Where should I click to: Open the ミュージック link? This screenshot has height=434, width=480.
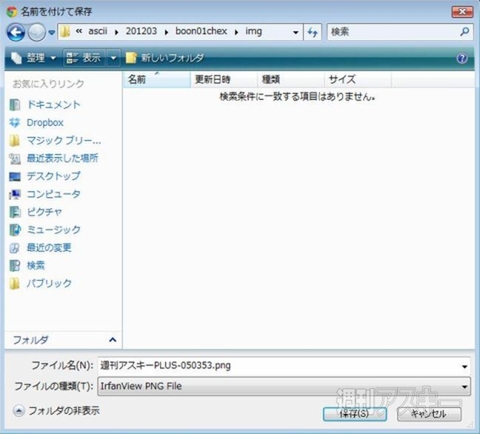pyautogui.click(x=53, y=230)
